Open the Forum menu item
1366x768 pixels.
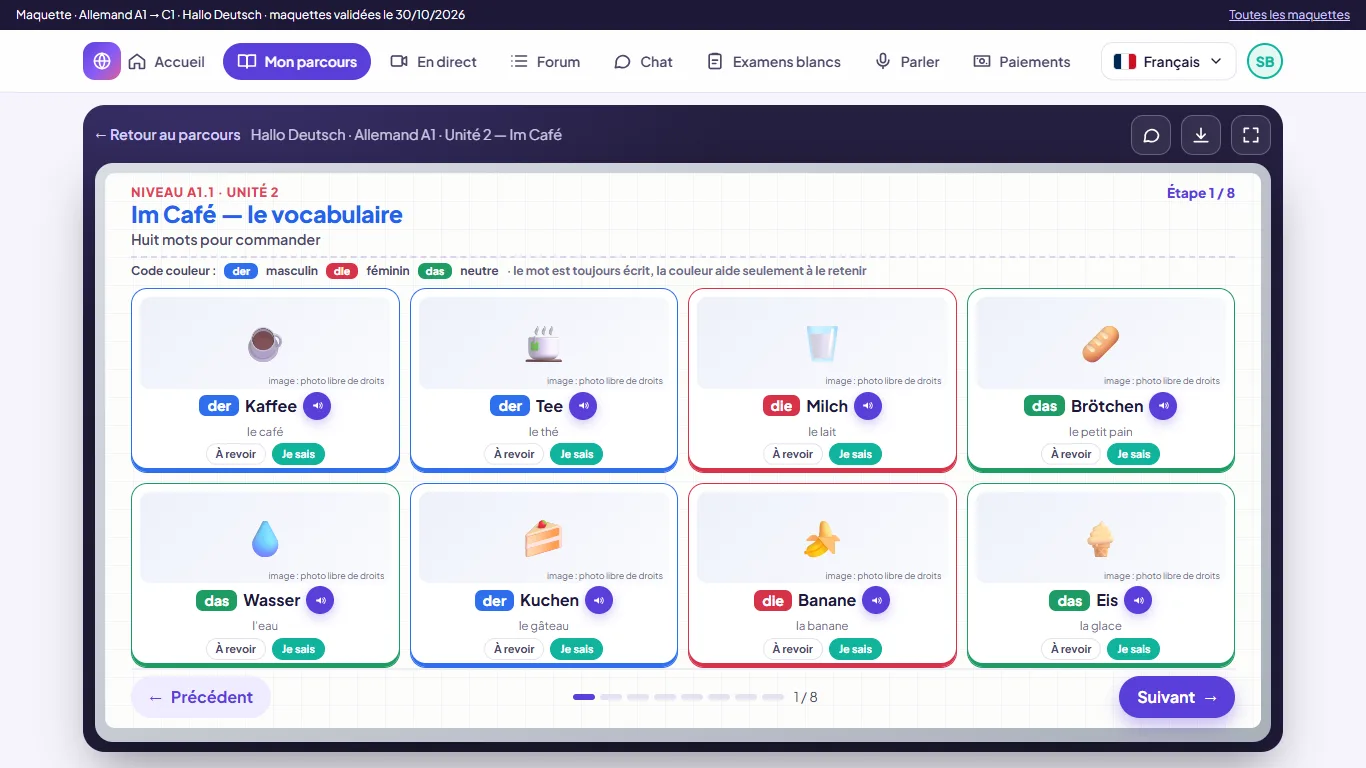click(545, 61)
